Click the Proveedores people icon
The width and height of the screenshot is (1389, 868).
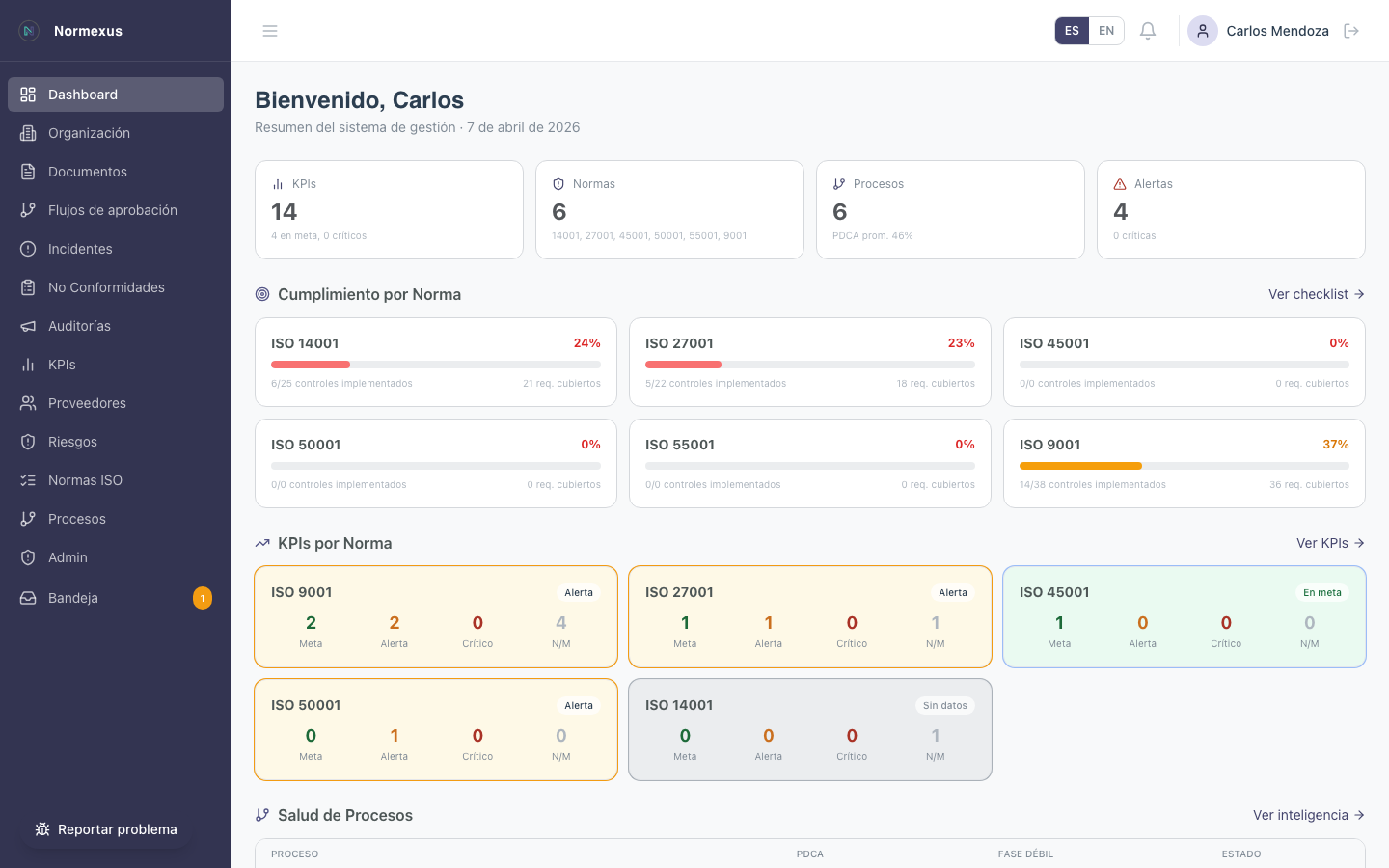[x=28, y=403]
